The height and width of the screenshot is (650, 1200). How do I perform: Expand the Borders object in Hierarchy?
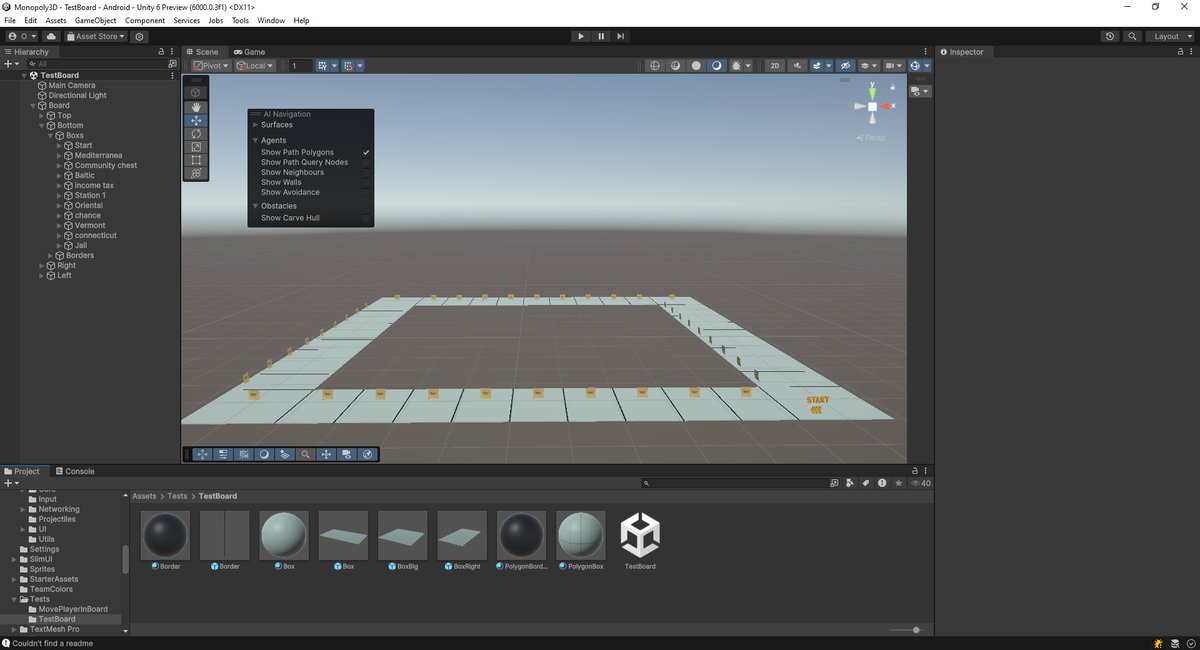click(50, 255)
